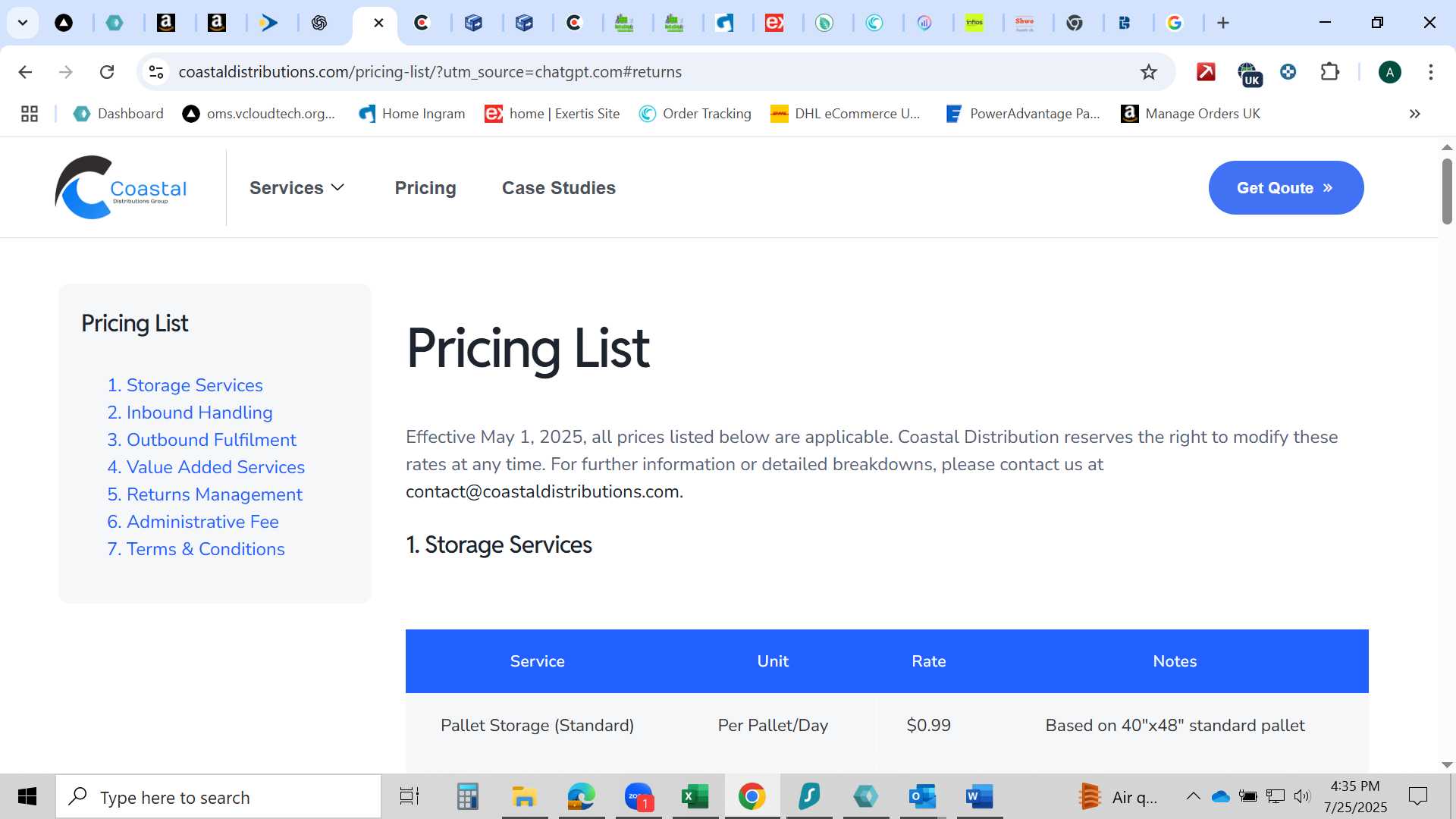Image resolution: width=1456 pixels, height=819 pixels.
Task: Open the Dashboard bookmark
Action: click(118, 114)
